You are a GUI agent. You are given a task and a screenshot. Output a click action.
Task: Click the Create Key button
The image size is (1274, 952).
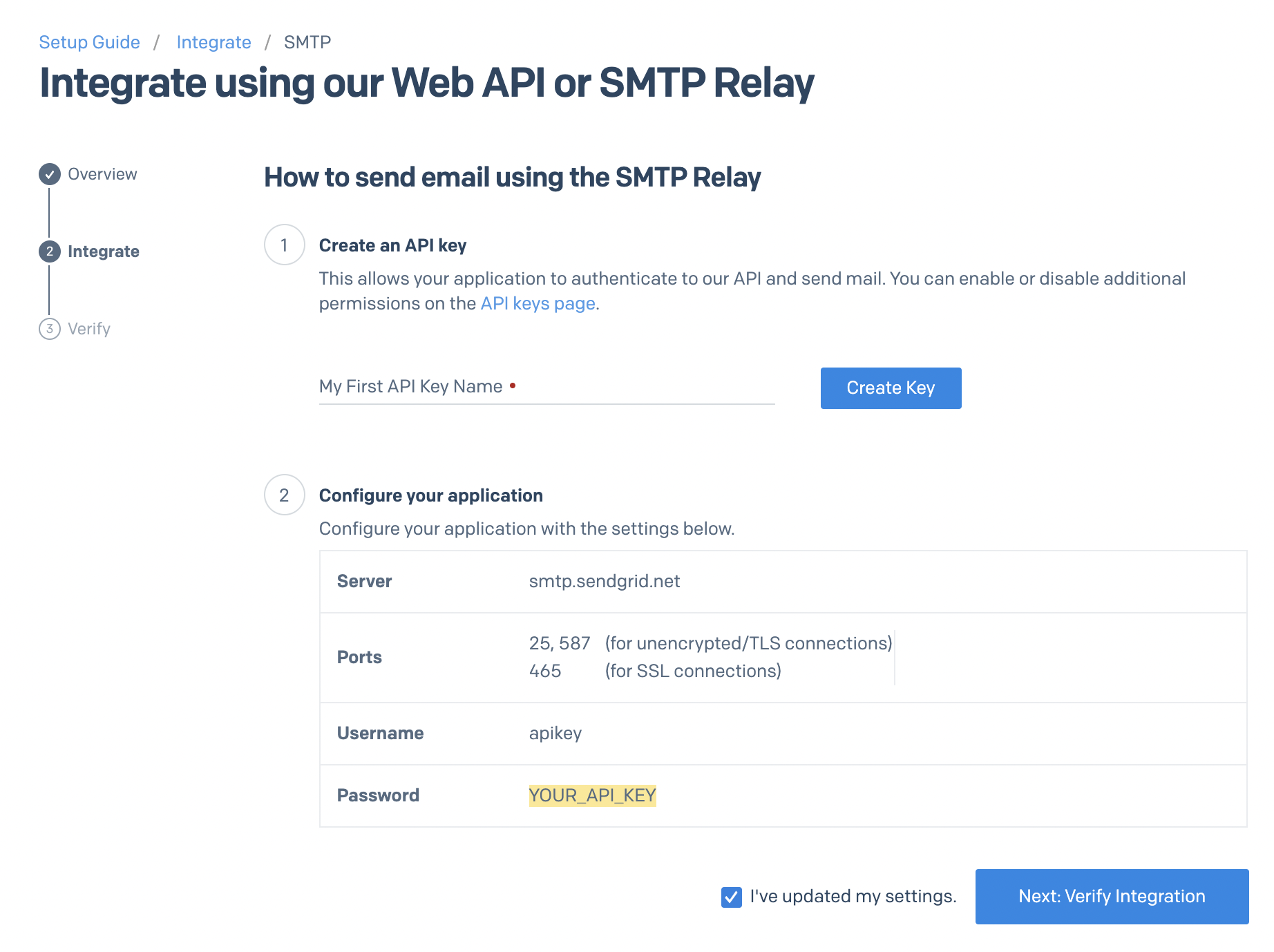(891, 388)
